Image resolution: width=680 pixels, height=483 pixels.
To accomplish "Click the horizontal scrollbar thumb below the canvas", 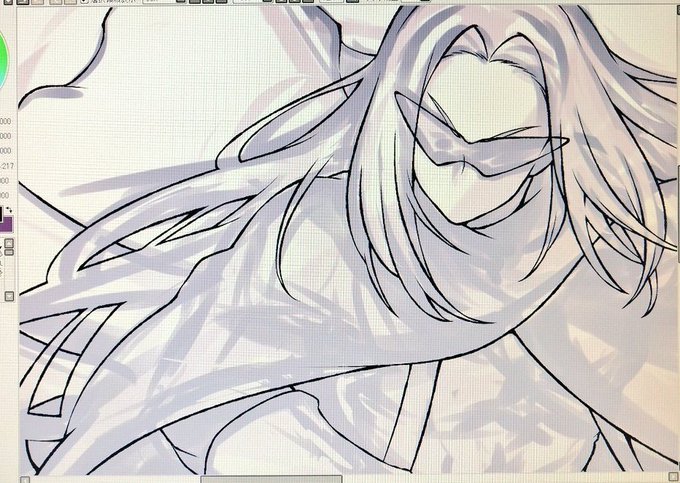I will 271,479.
